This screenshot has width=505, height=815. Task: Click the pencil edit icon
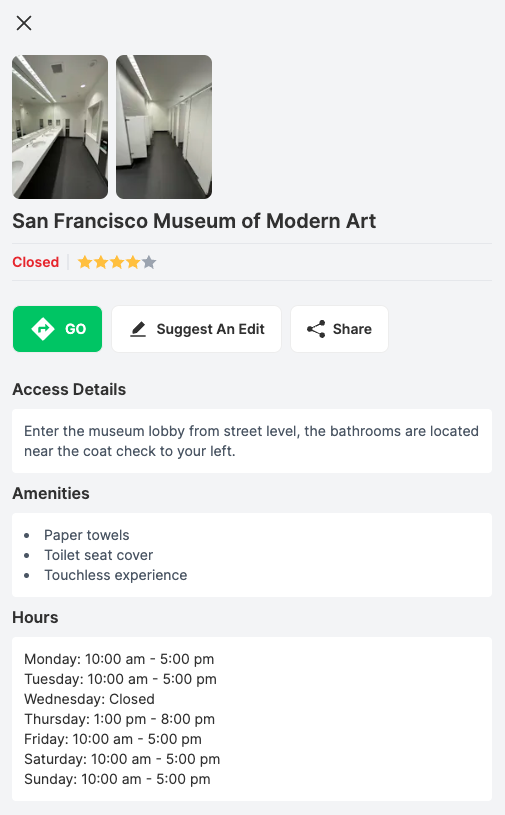tap(138, 329)
